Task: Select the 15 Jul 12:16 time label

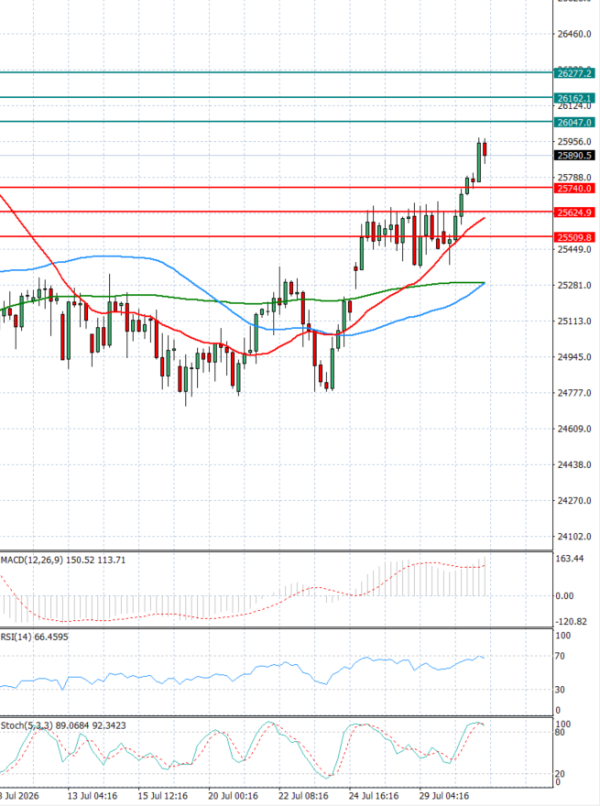Action: coord(162,796)
